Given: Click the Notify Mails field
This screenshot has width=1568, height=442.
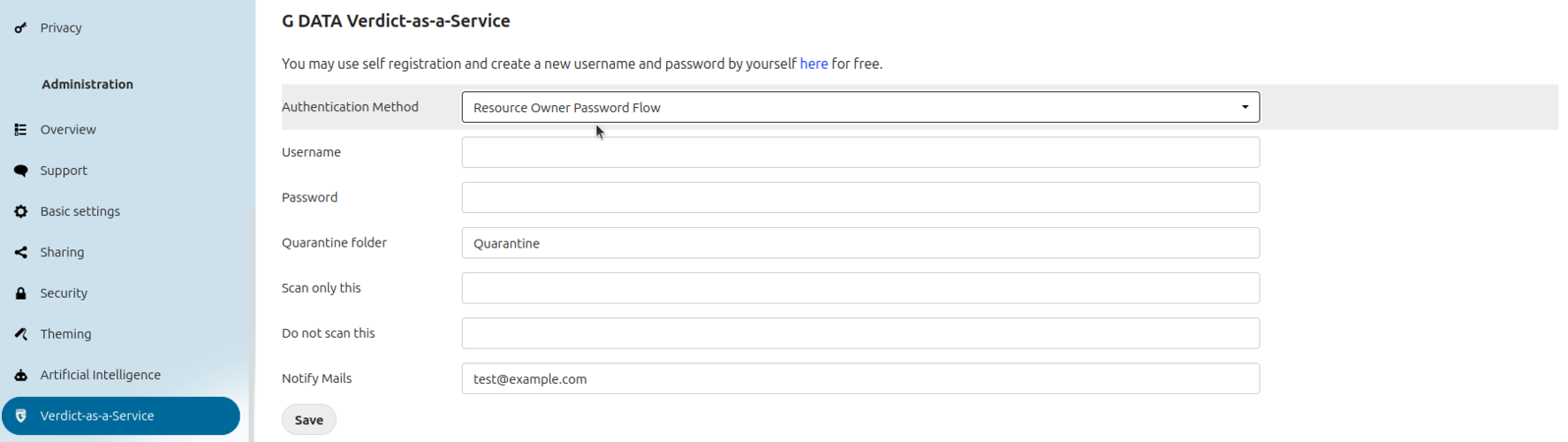Looking at the screenshot, I should (x=860, y=378).
